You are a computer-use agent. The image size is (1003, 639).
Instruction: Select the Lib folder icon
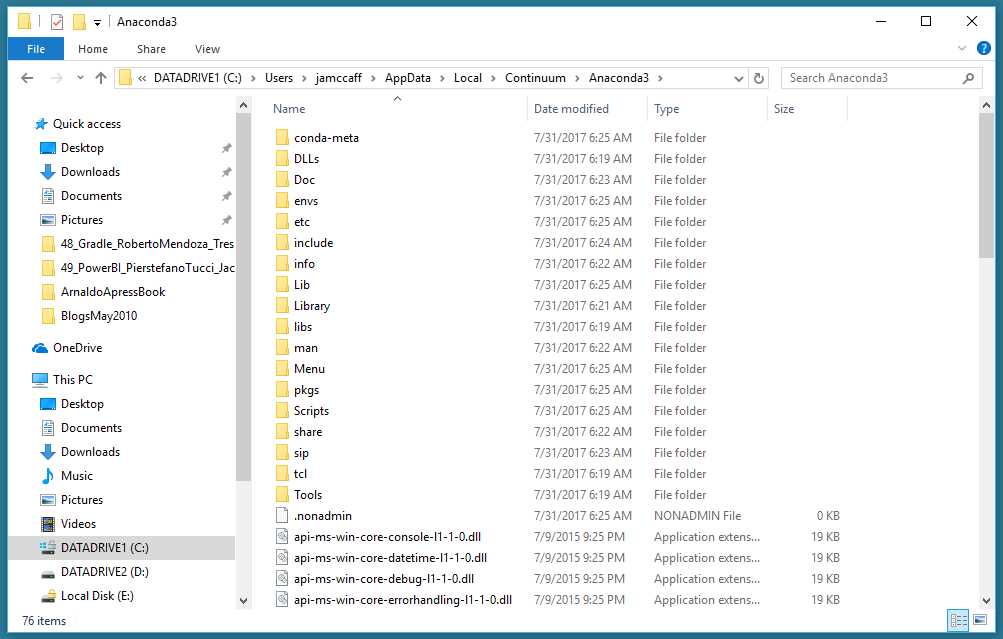tap(282, 285)
